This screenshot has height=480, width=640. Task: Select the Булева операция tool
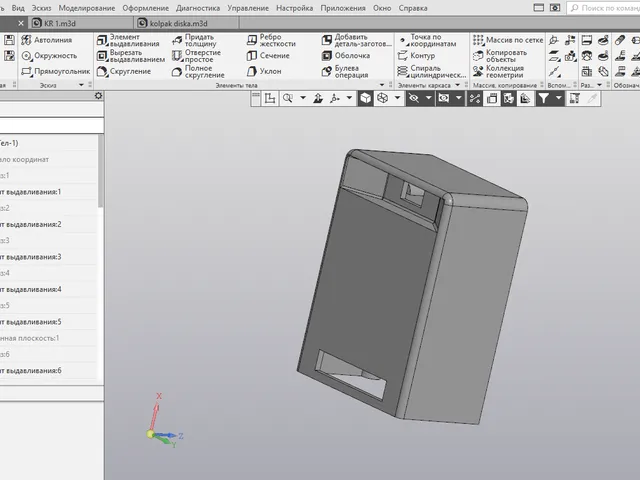(x=345, y=71)
